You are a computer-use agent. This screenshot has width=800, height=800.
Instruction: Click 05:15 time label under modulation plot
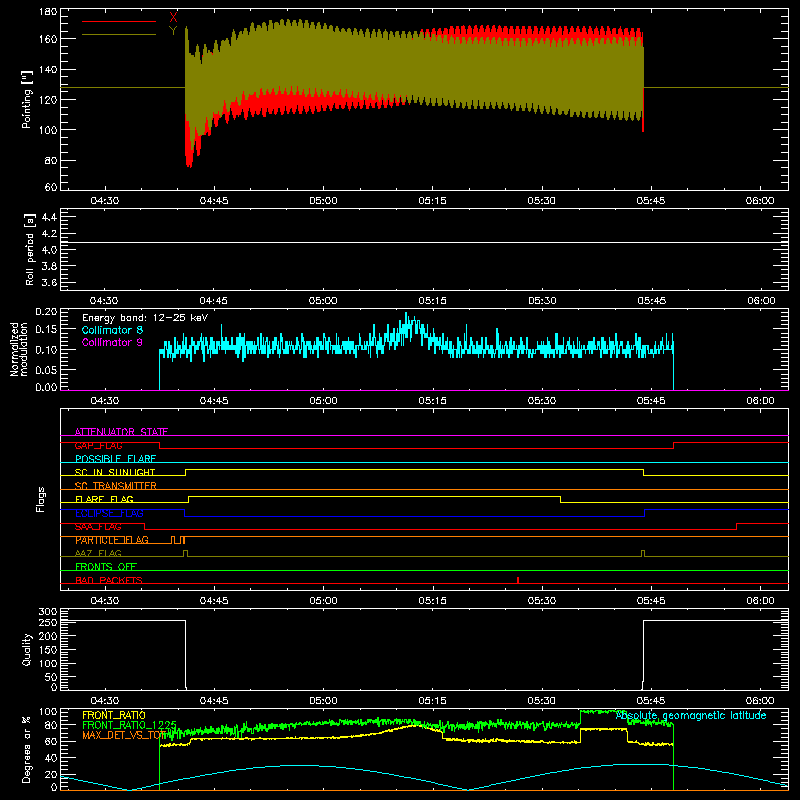(432, 401)
